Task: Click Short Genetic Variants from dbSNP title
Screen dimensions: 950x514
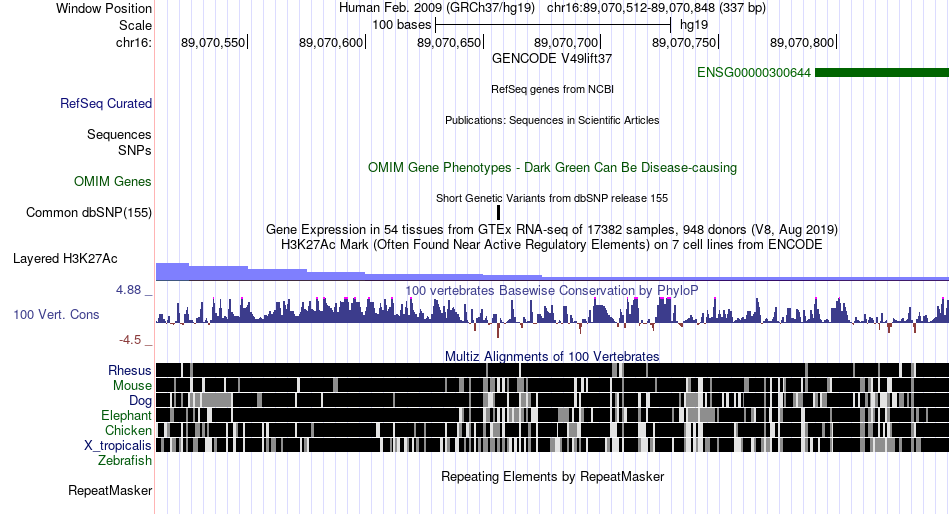Action: (x=552, y=198)
